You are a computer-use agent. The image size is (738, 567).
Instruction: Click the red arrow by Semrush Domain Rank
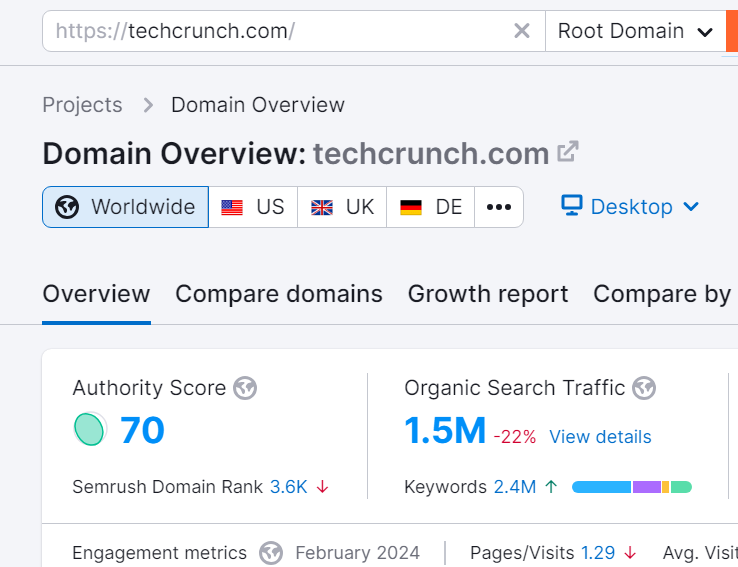pyautogui.click(x=322, y=487)
